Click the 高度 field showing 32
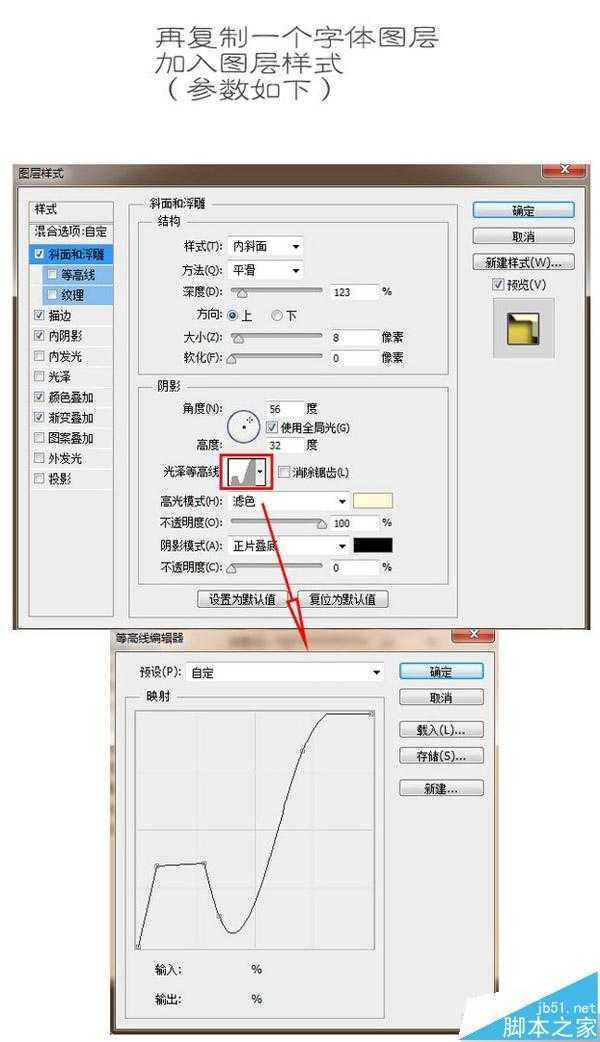600x1042 pixels. 285,445
